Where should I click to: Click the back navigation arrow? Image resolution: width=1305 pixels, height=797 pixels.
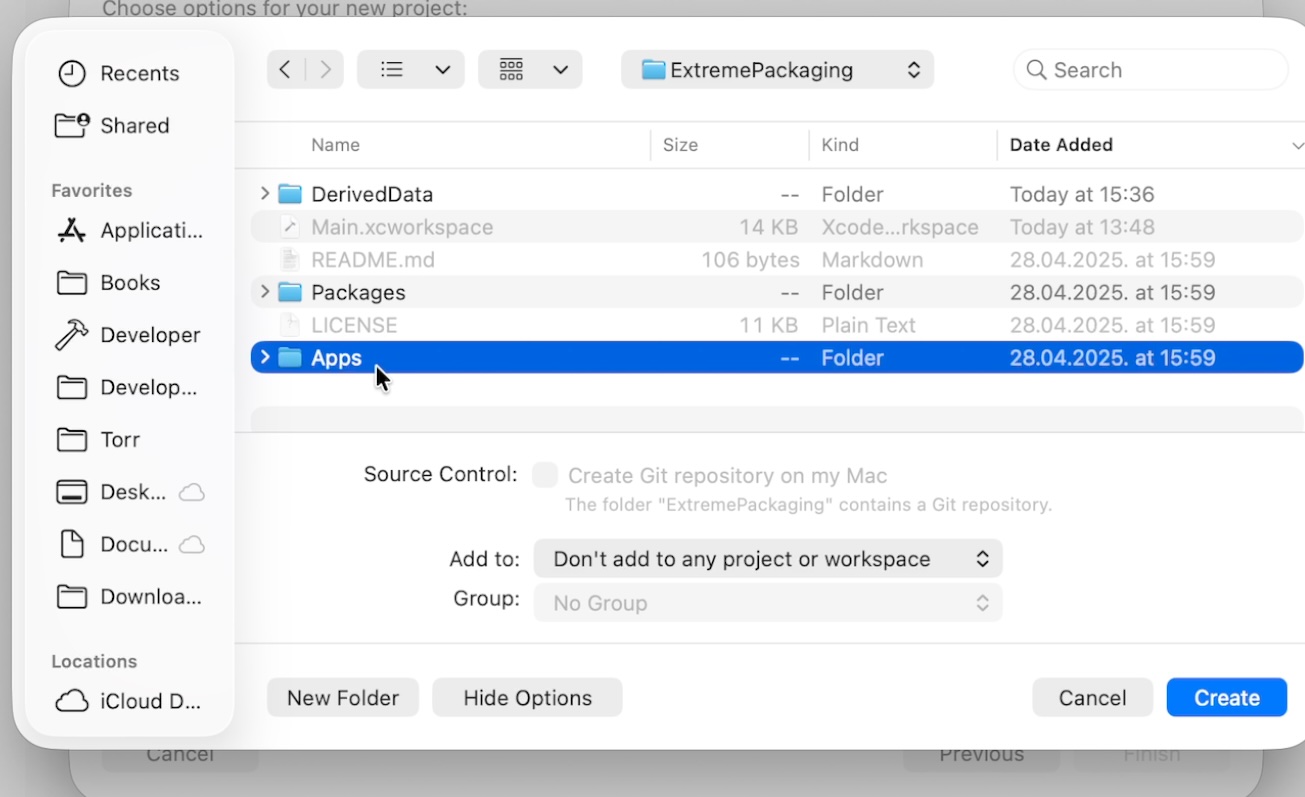pos(286,70)
